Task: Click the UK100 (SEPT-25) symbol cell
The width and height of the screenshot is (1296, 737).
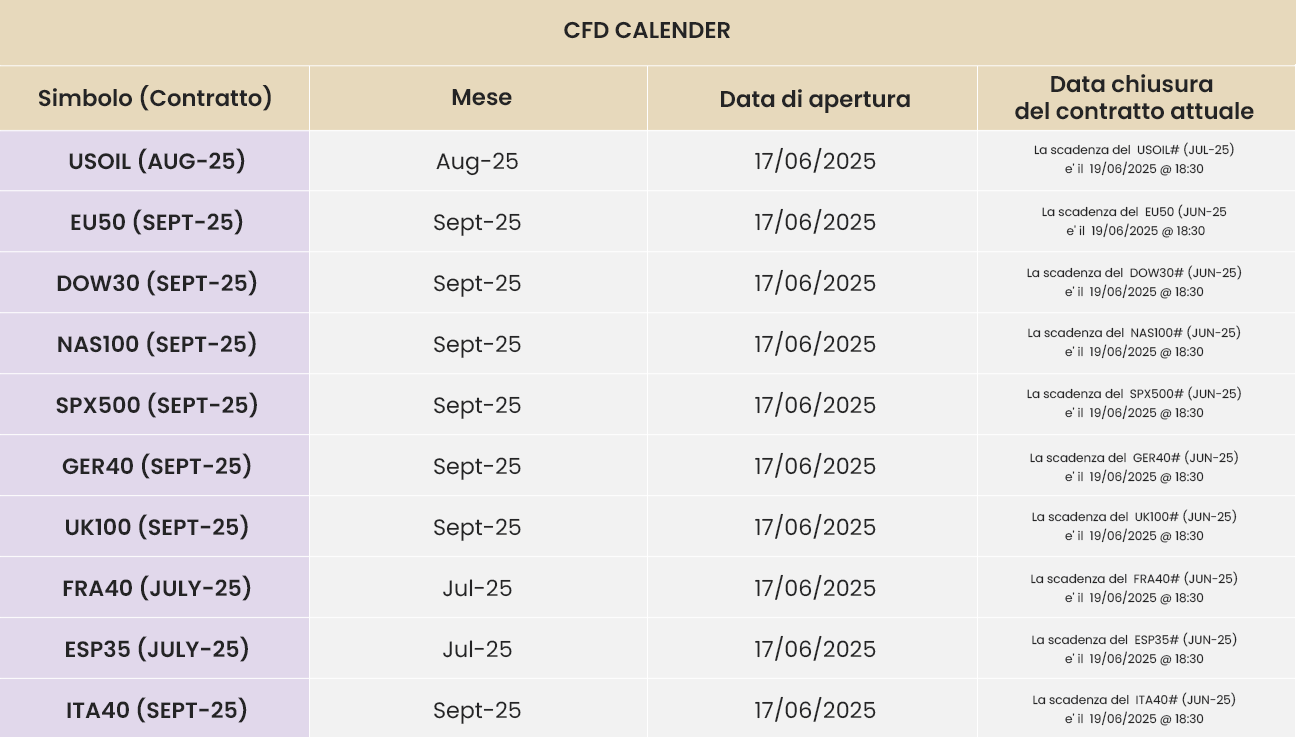Action: tap(157, 527)
